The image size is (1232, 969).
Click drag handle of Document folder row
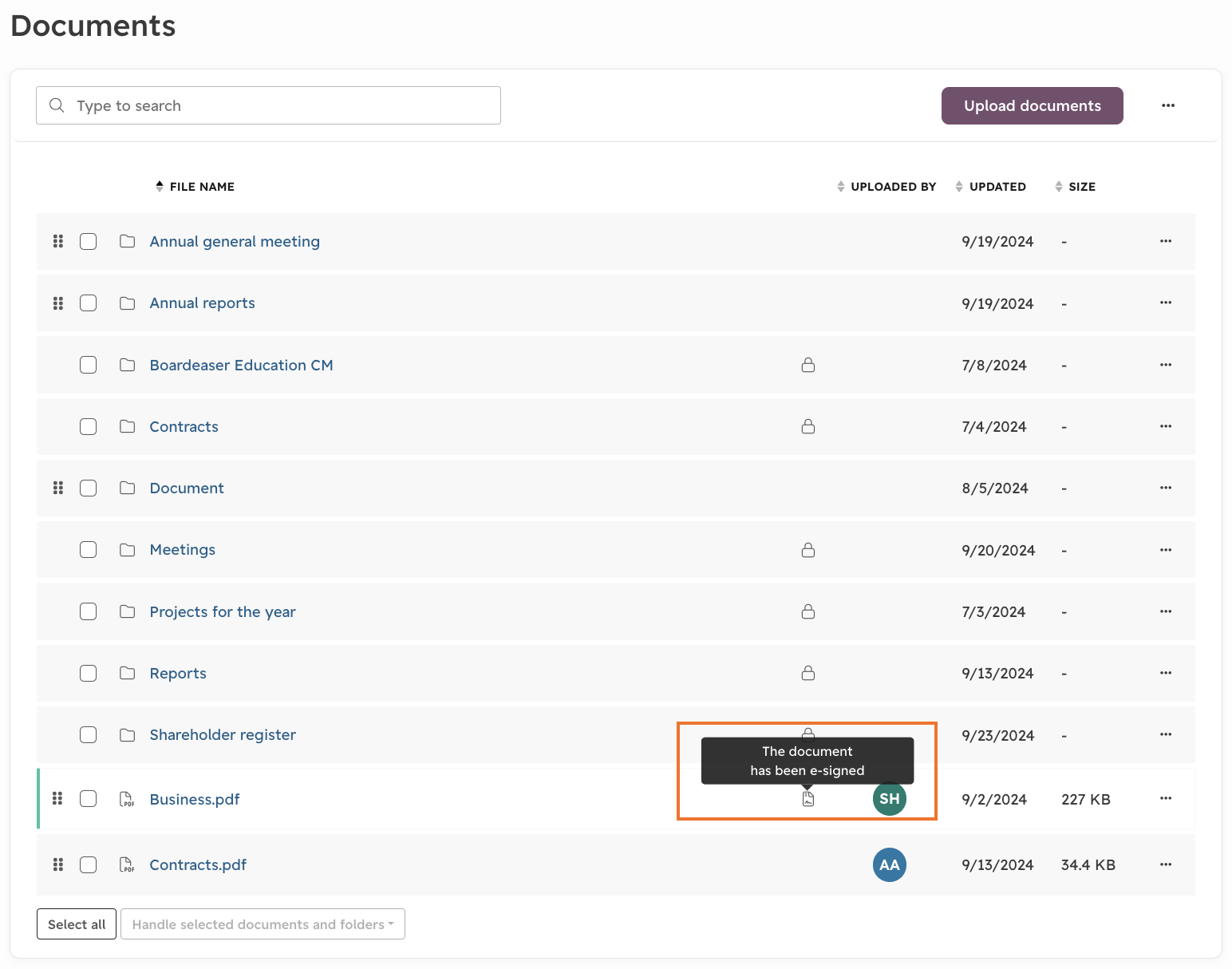pos(58,488)
